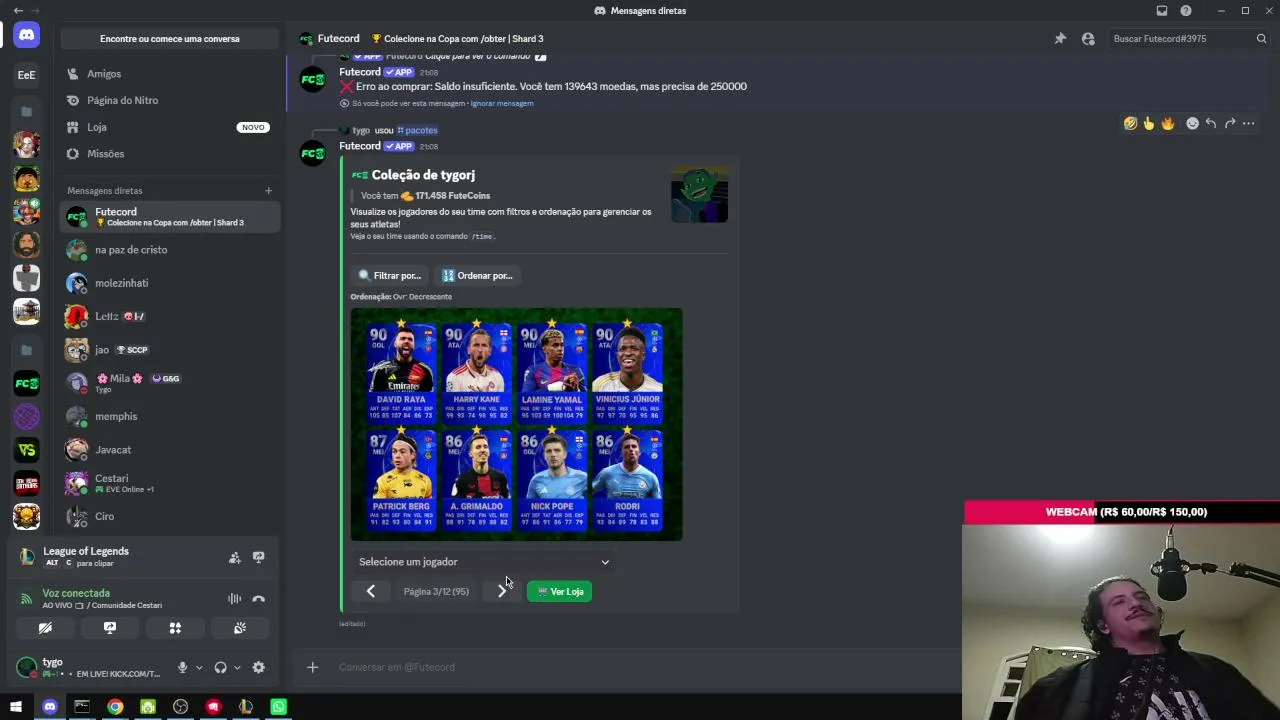
Task: Create a new direct message with plus
Action: point(268,191)
